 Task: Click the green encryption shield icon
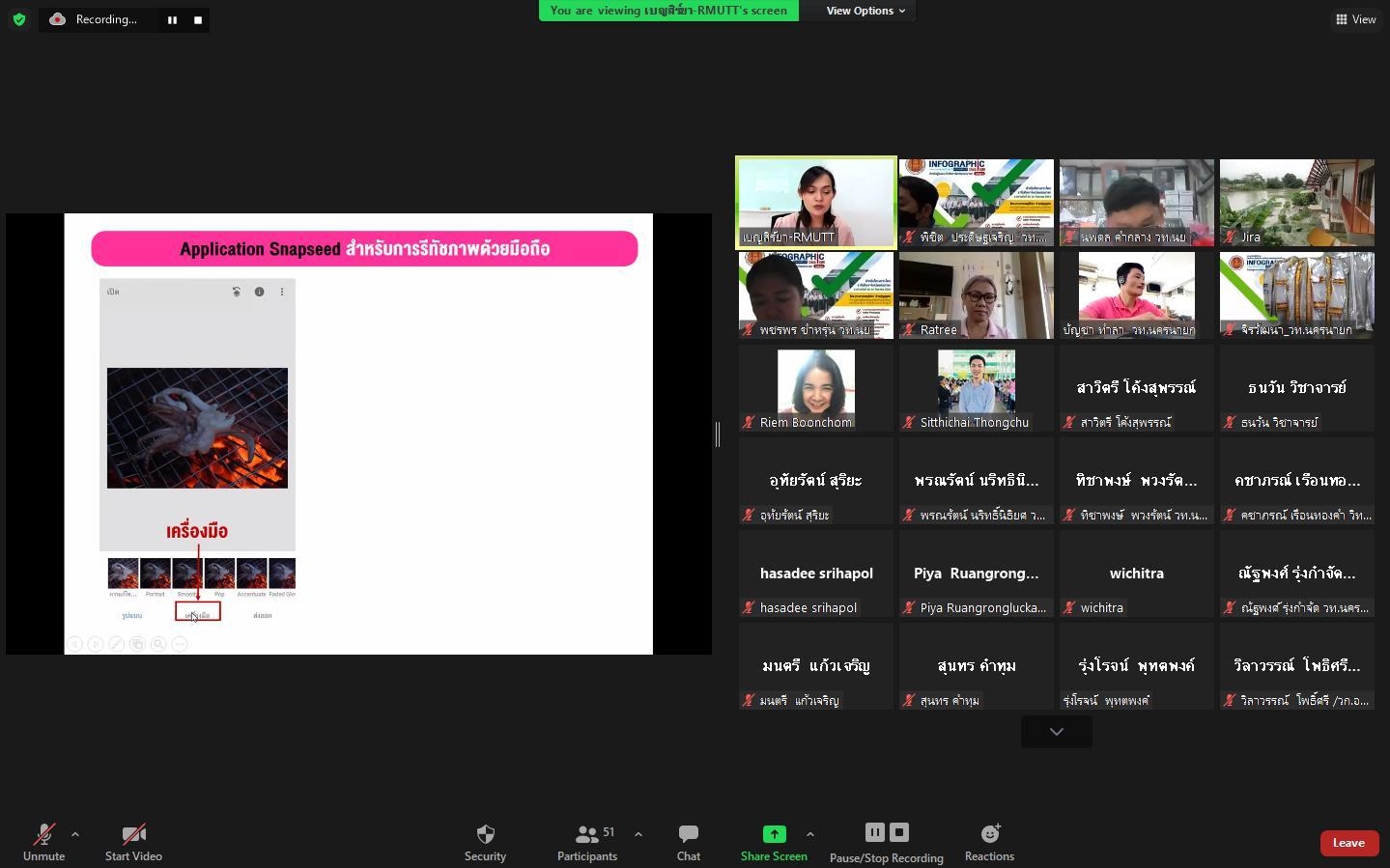tap(19, 19)
